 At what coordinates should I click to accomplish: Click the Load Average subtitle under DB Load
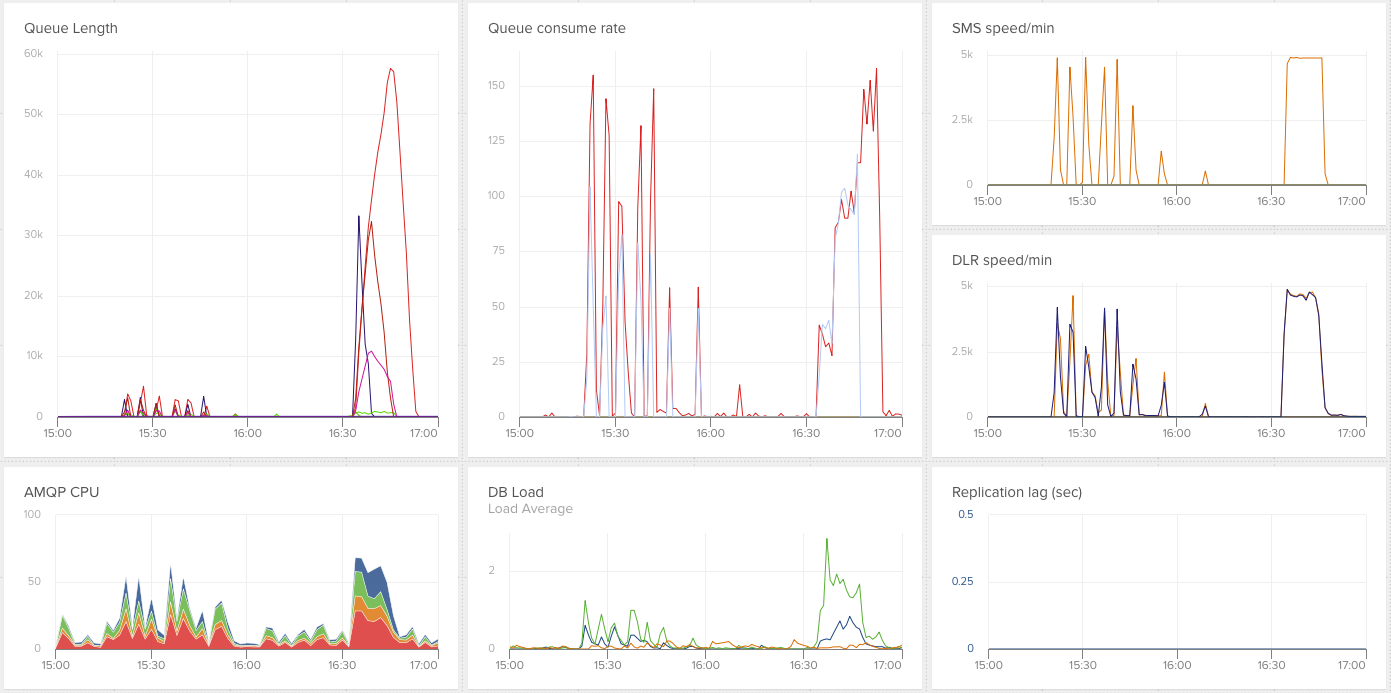(530, 509)
